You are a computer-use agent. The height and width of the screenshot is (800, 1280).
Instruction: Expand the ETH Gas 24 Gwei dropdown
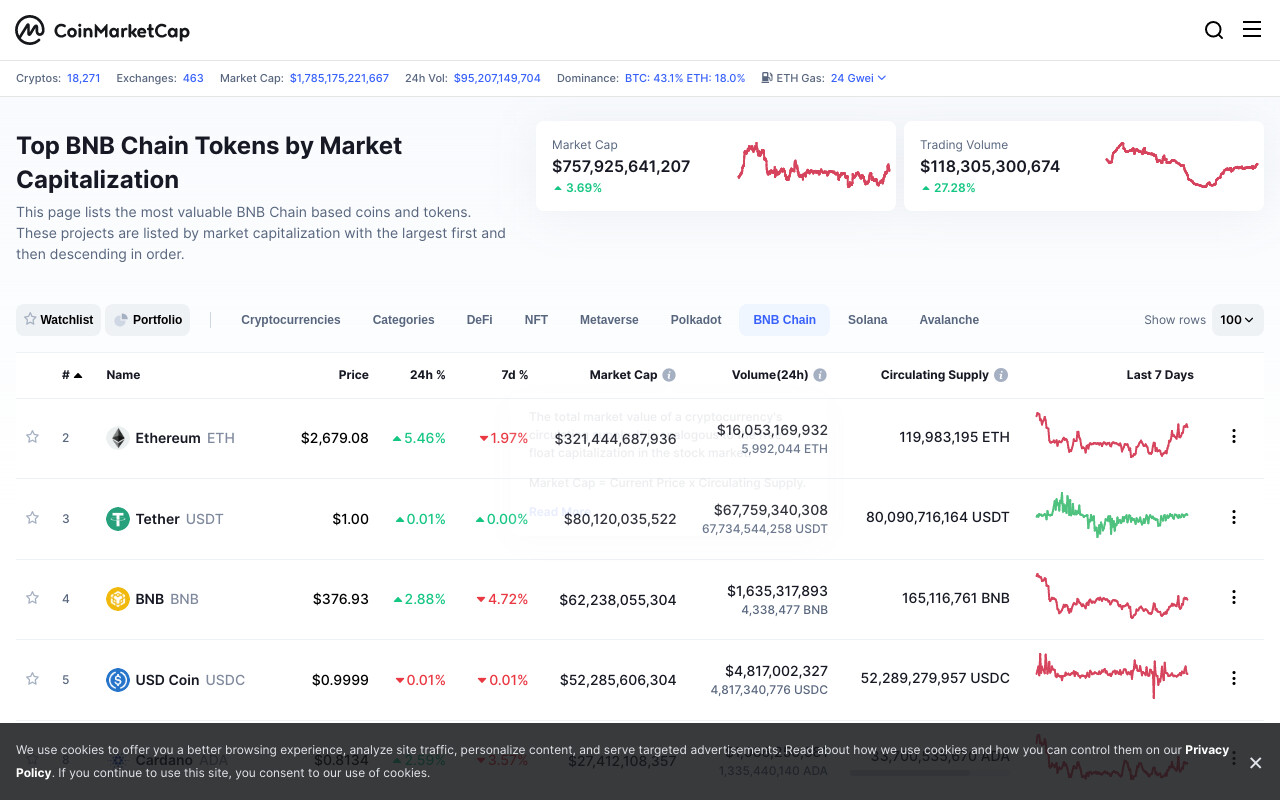[858, 78]
